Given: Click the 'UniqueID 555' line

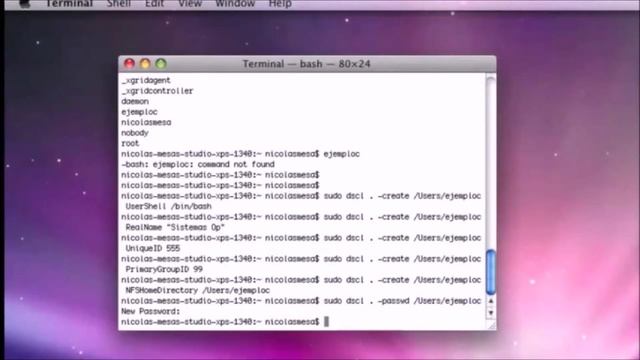Looking at the screenshot, I should point(153,248).
